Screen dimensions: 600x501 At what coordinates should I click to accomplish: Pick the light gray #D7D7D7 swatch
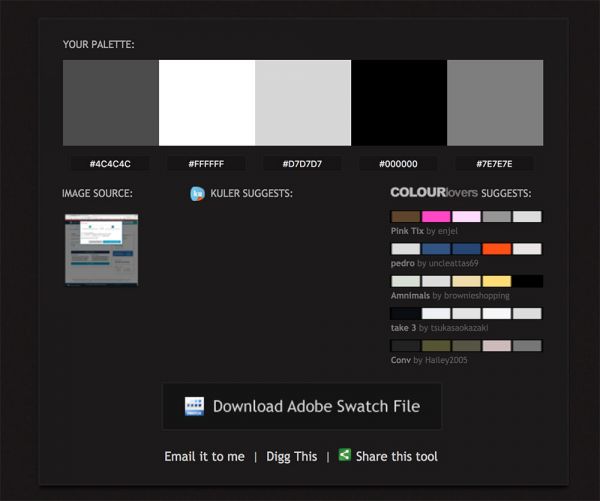pyautogui.click(x=302, y=103)
